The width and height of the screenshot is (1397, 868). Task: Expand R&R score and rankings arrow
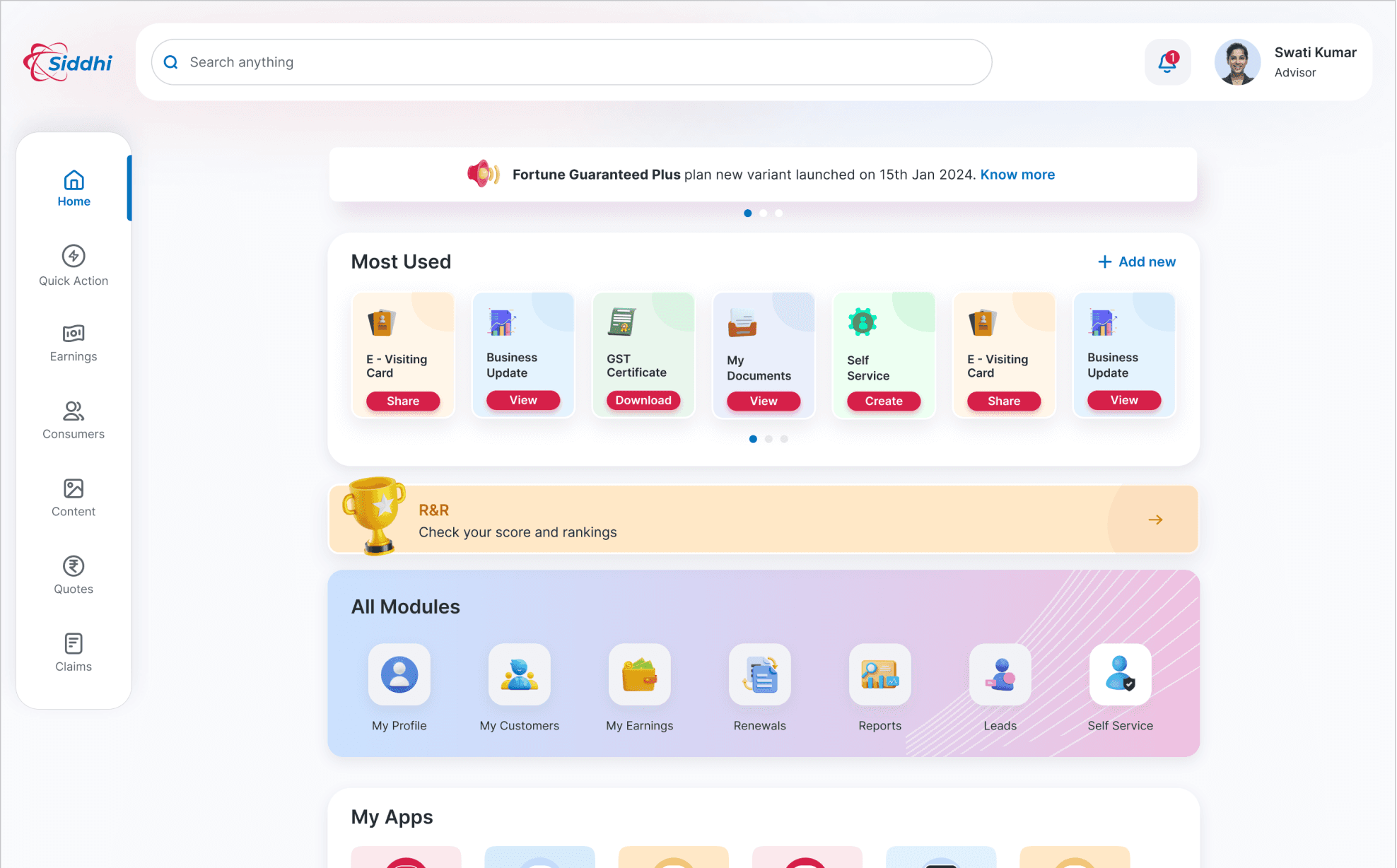tap(1155, 520)
